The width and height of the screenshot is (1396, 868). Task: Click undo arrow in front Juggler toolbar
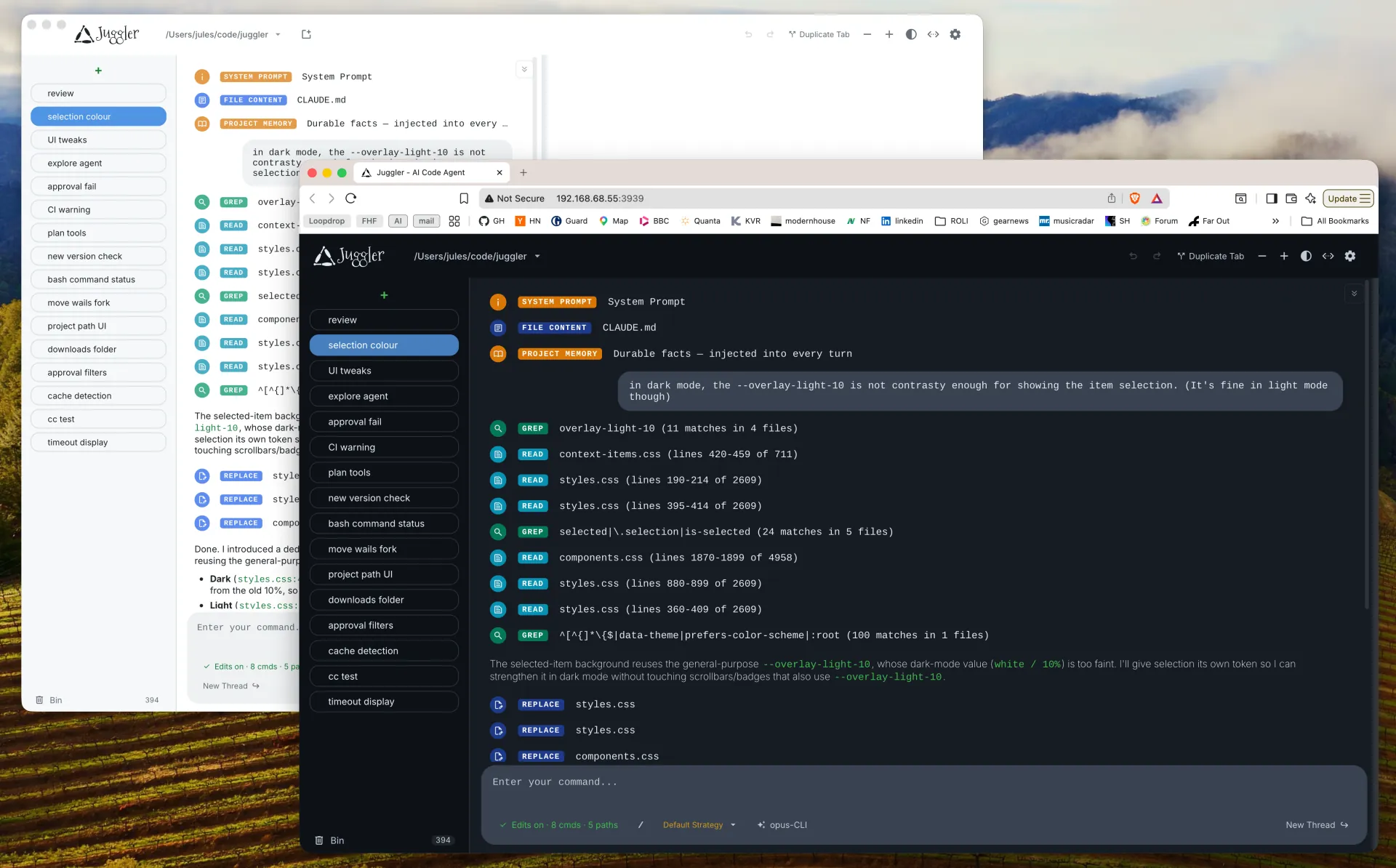(1133, 256)
